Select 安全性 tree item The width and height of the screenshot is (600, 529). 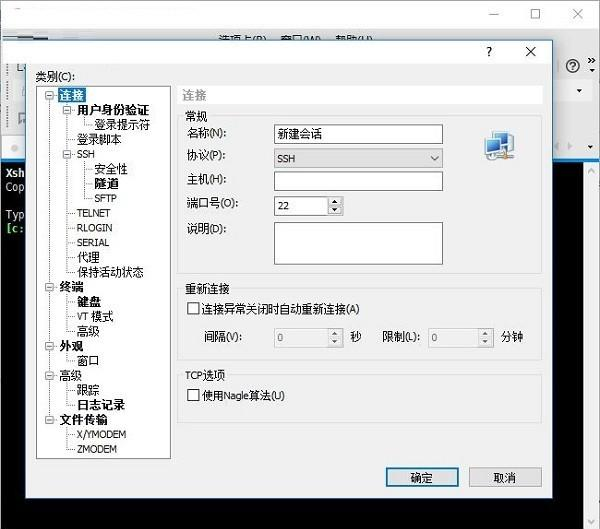(111, 169)
